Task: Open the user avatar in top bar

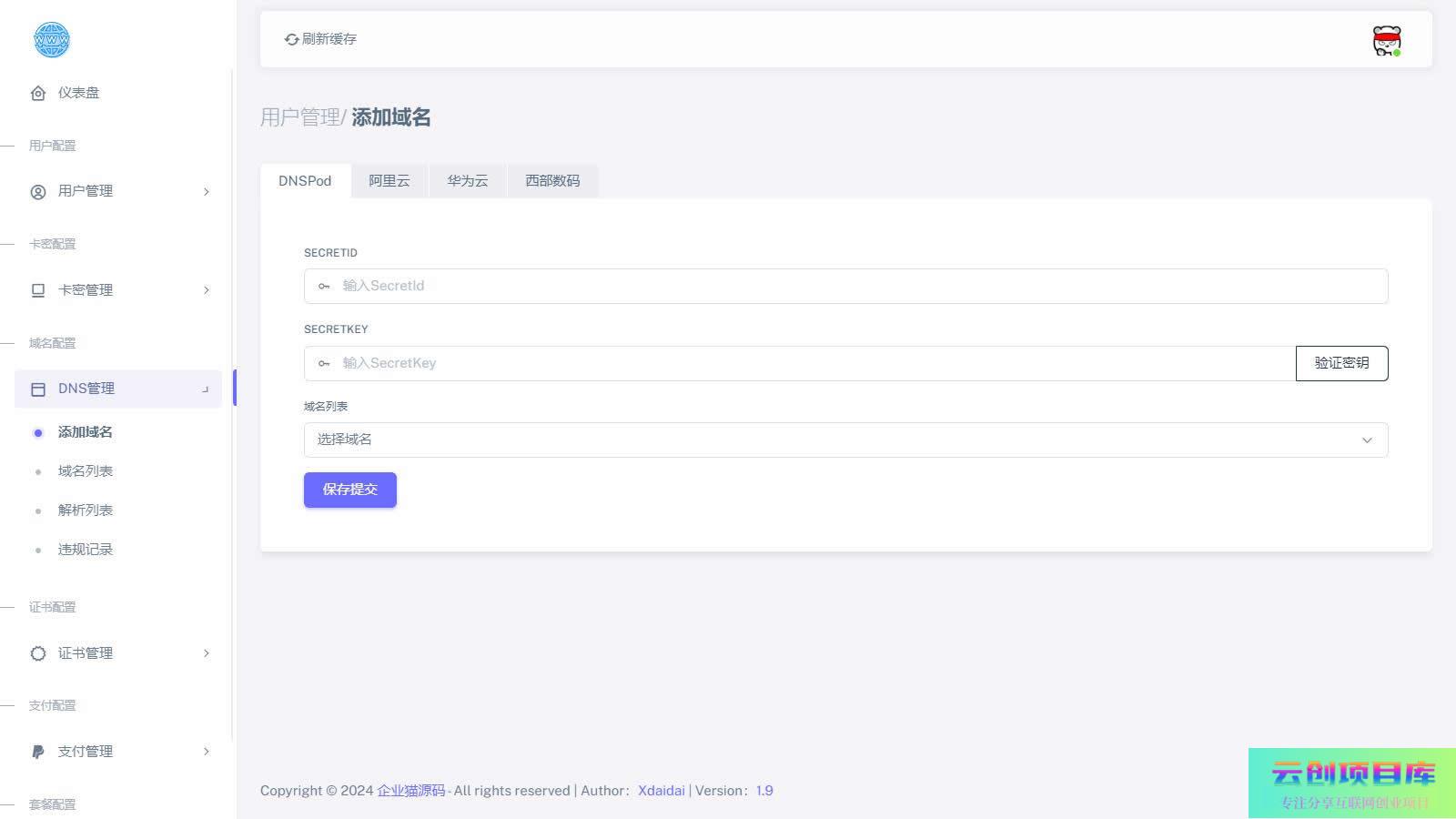Action: pyautogui.click(x=1386, y=41)
